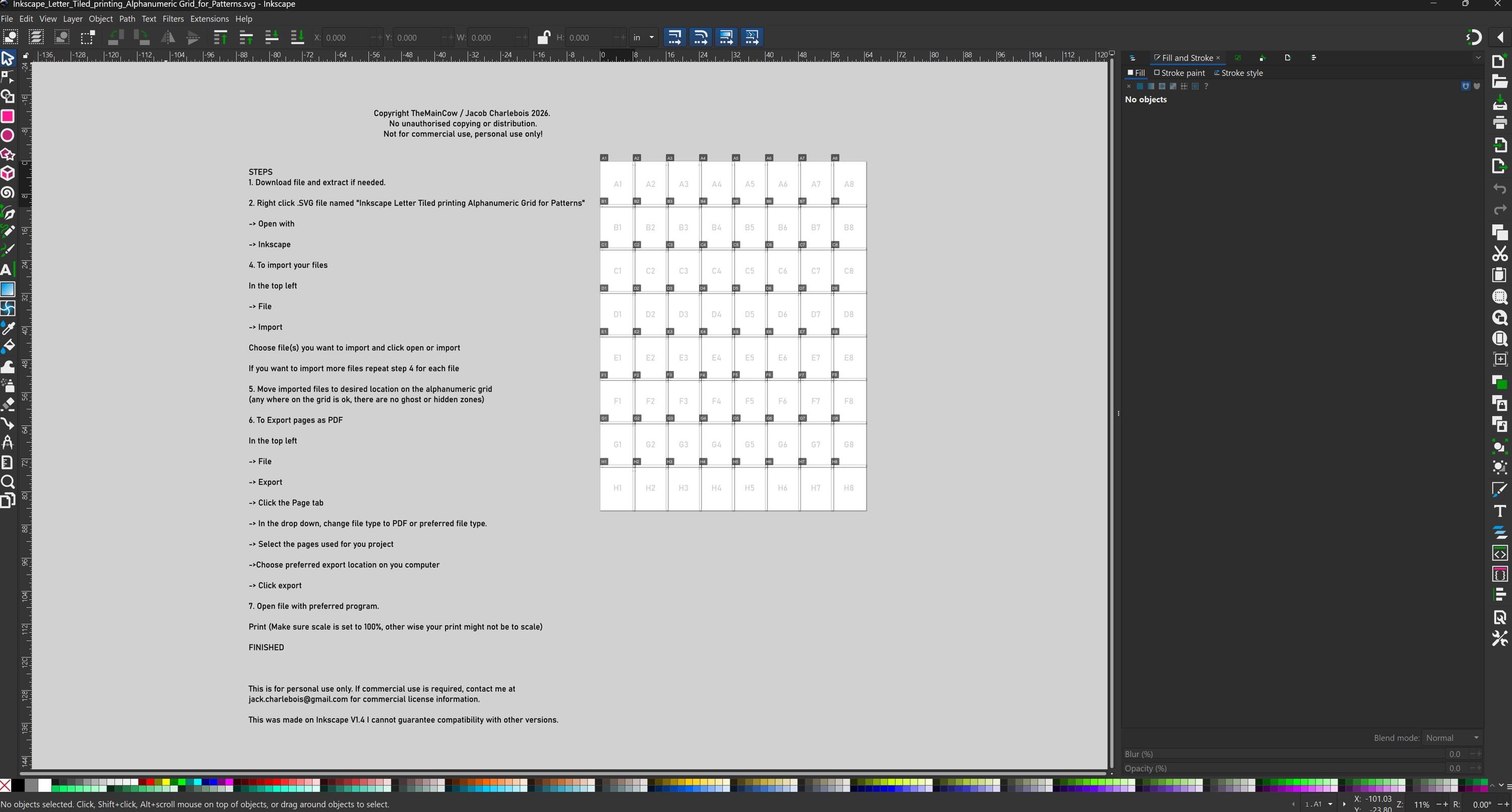Viewport: 1512px width, 812px height.
Task: Open the Path menu
Action: (x=127, y=19)
